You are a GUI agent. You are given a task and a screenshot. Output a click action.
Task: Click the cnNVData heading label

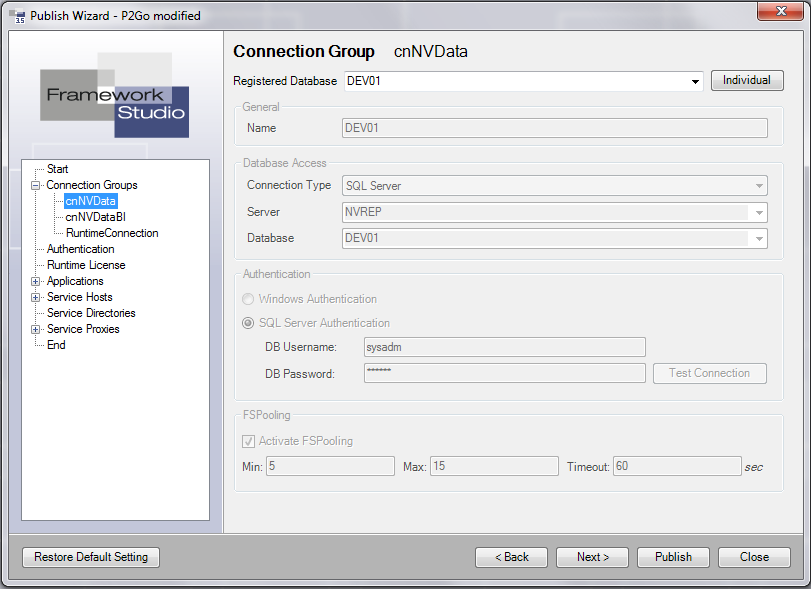(x=431, y=52)
